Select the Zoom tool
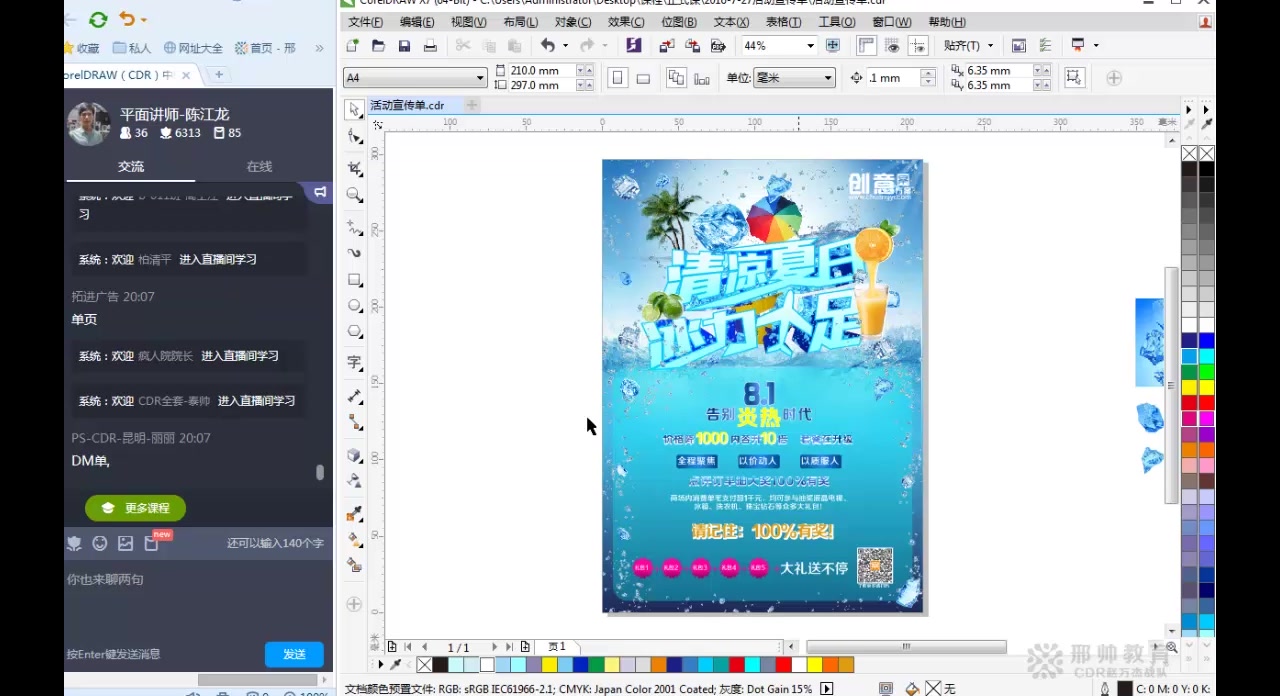The height and width of the screenshot is (696, 1280). click(x=354, y=195)
